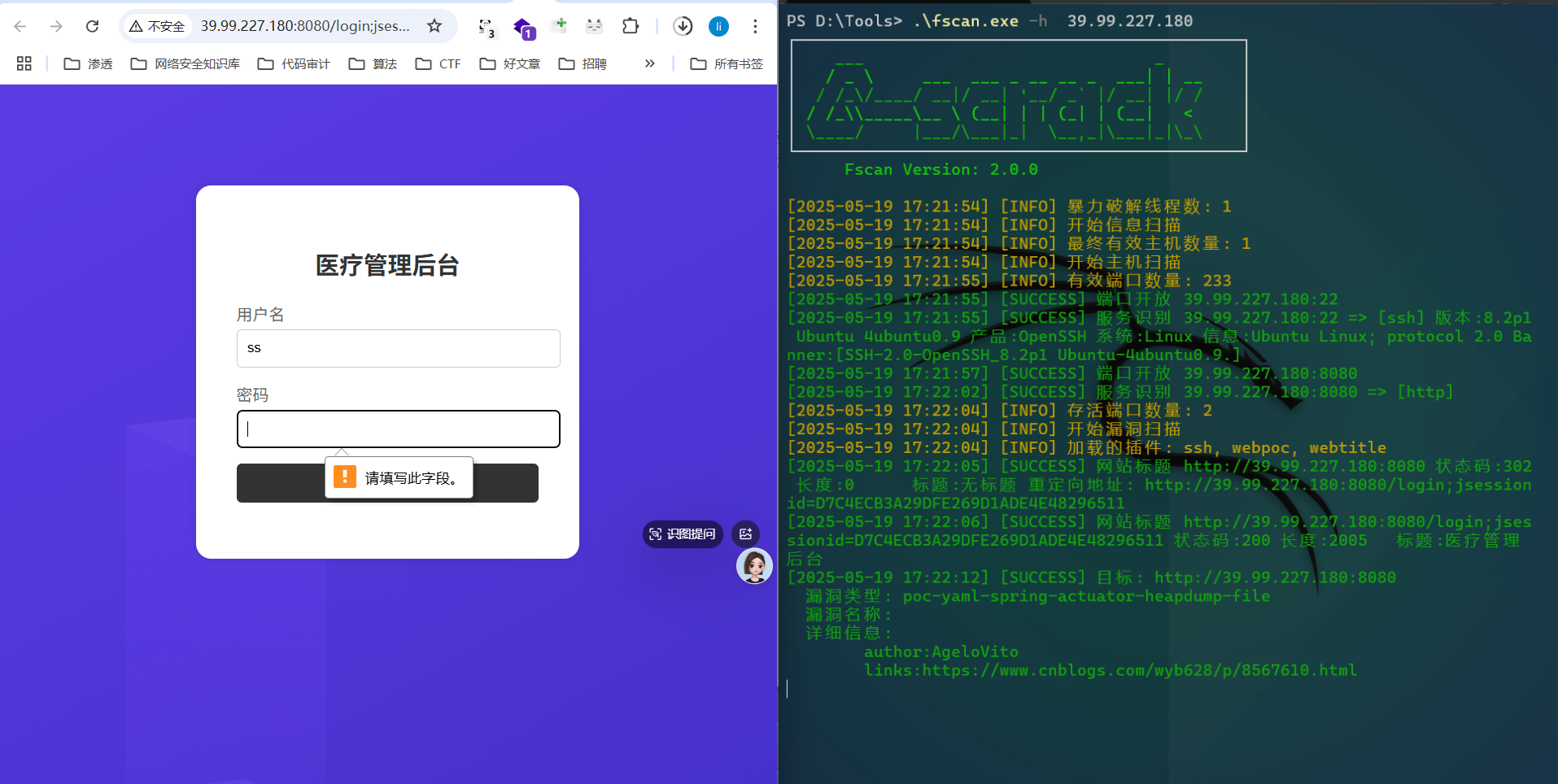Image resolution: width=1558 pixels, height=784 pixels.
Task: Open the 好文章 bookmarks folder
Action: click(x=510, y=63)
